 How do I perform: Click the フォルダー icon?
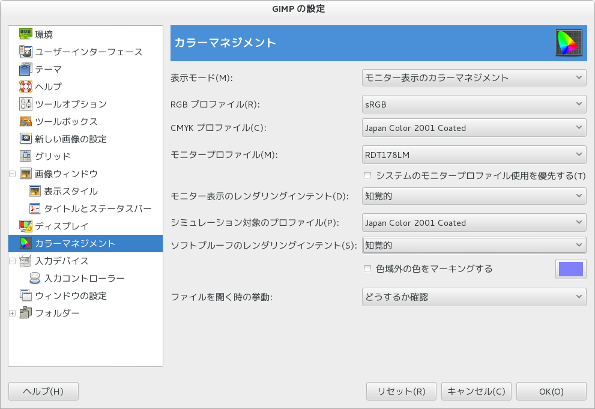coord(25,313)
